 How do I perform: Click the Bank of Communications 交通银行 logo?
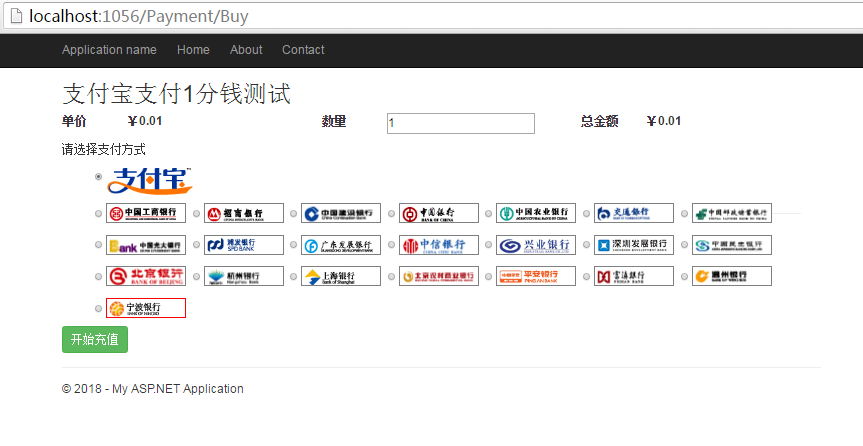click(633, 213)
